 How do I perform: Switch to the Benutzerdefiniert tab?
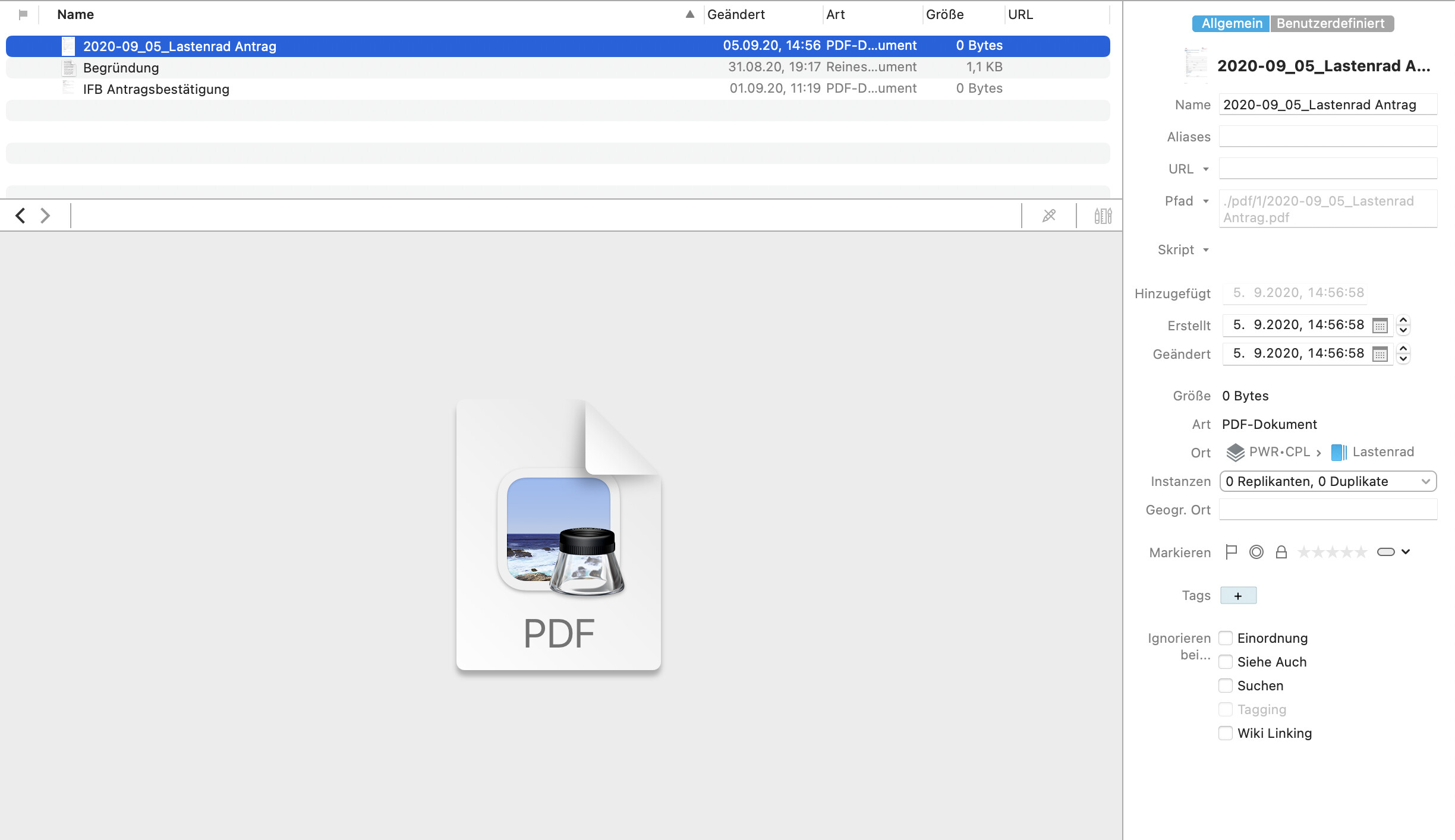pyautogui.click(x=1331, y=23)
